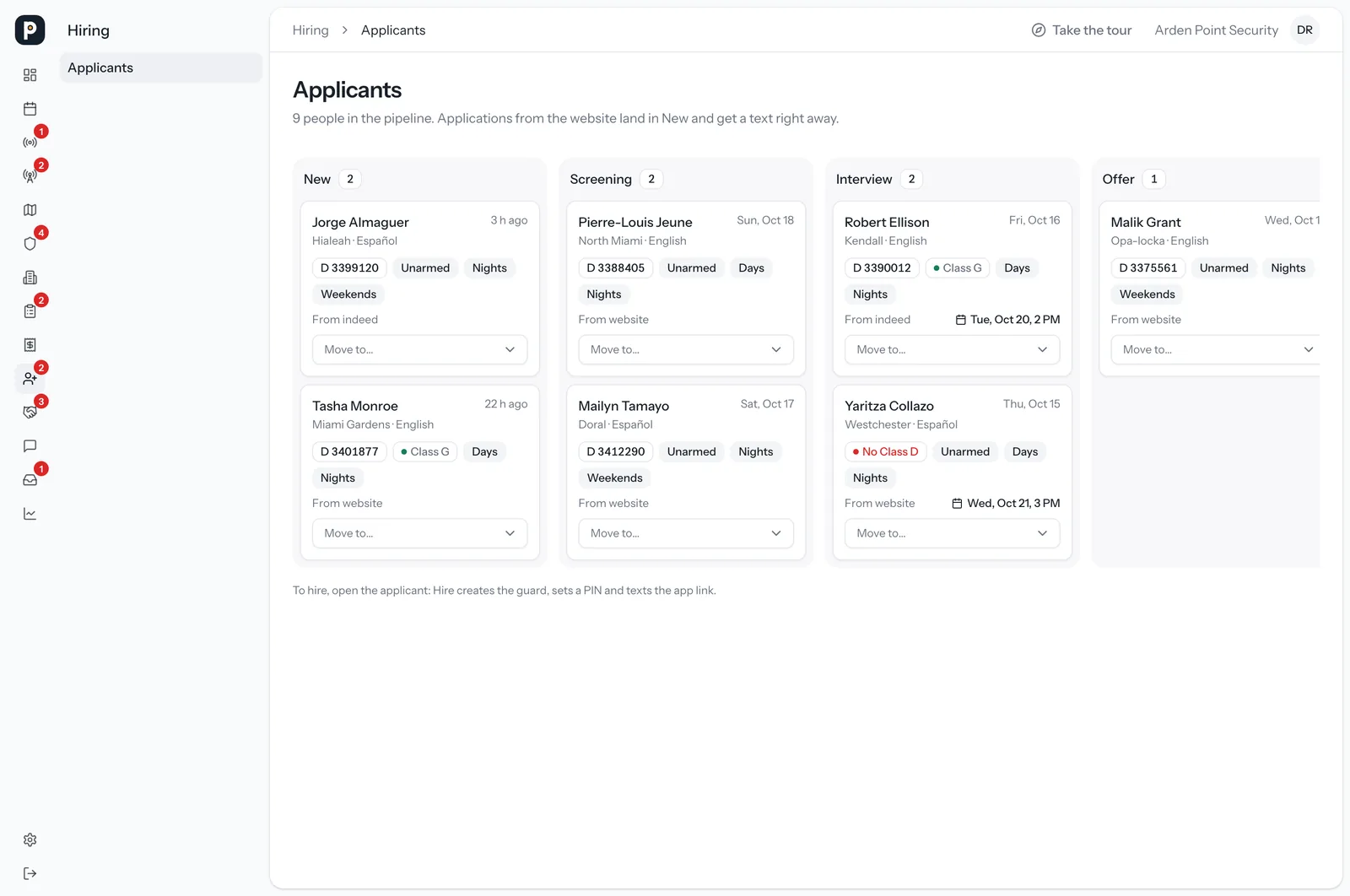
Task: Open the inbox icon with badge 1
Action: pyautogui.click(x=30, y=480)
